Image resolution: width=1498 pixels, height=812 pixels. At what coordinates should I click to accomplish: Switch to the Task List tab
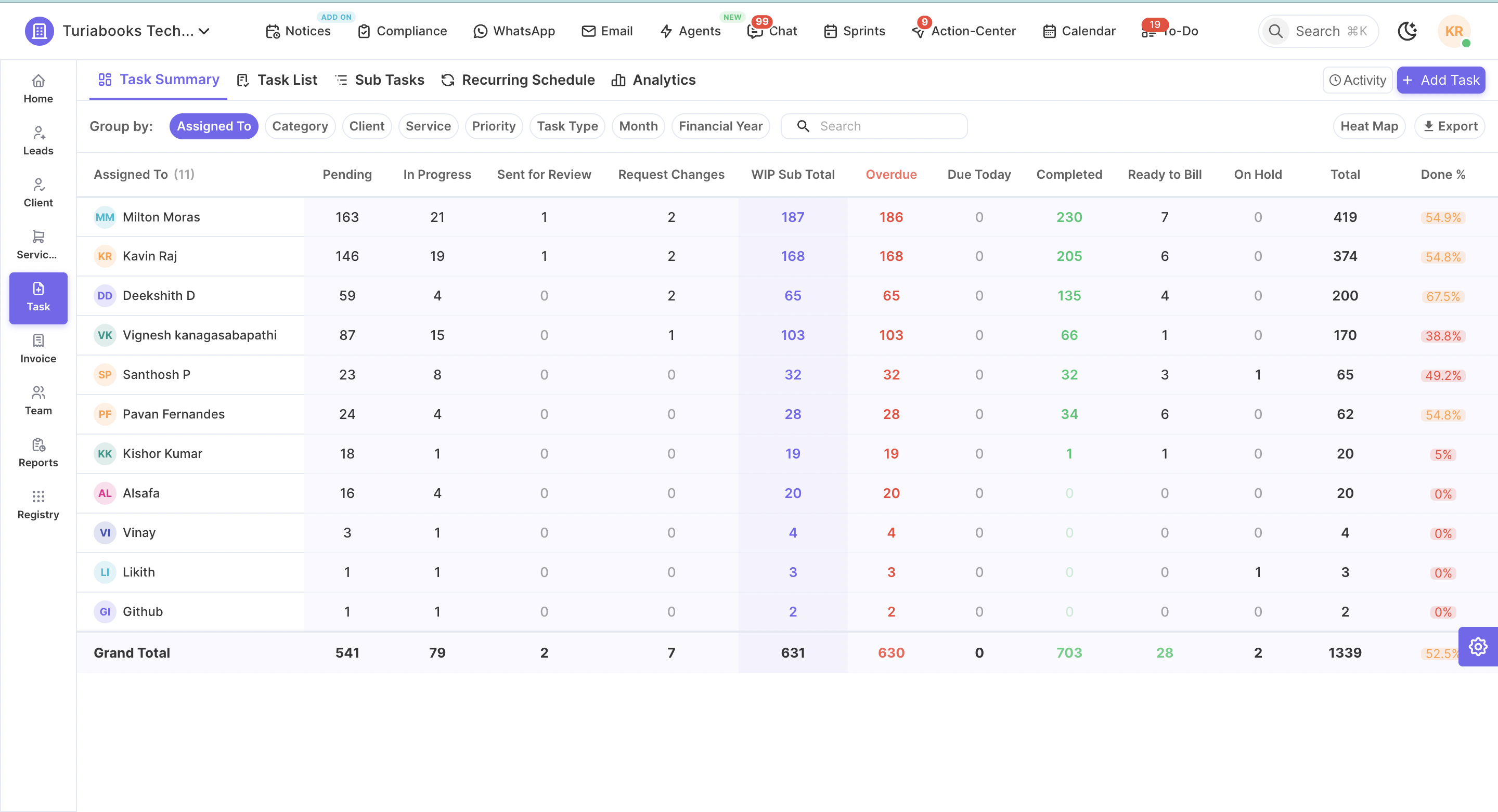[x=277, y=80]
